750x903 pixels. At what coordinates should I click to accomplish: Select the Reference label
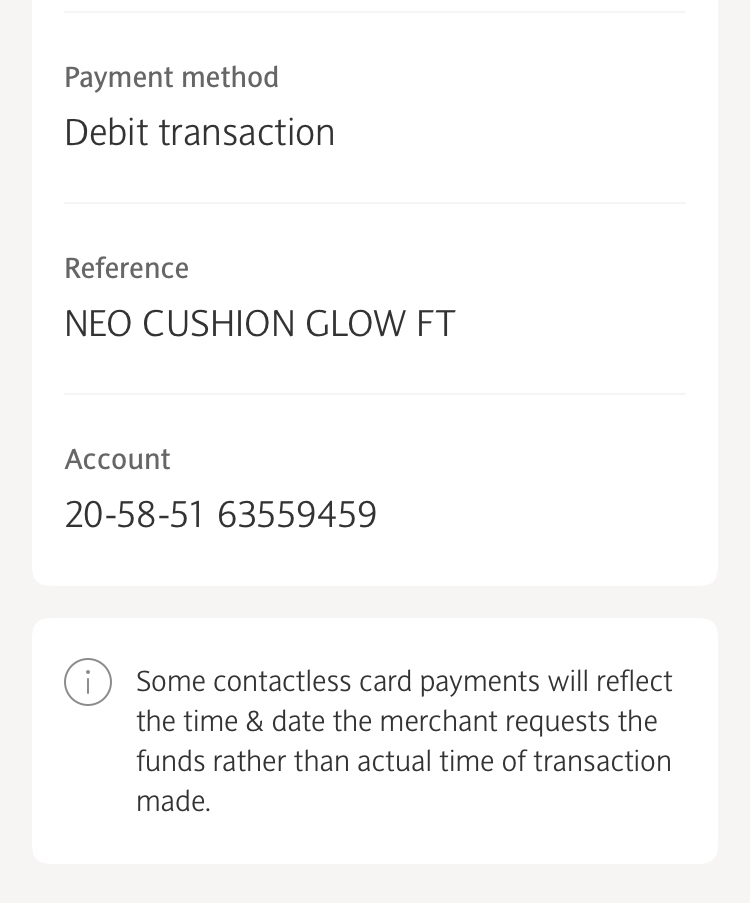[x=127, y=268]
